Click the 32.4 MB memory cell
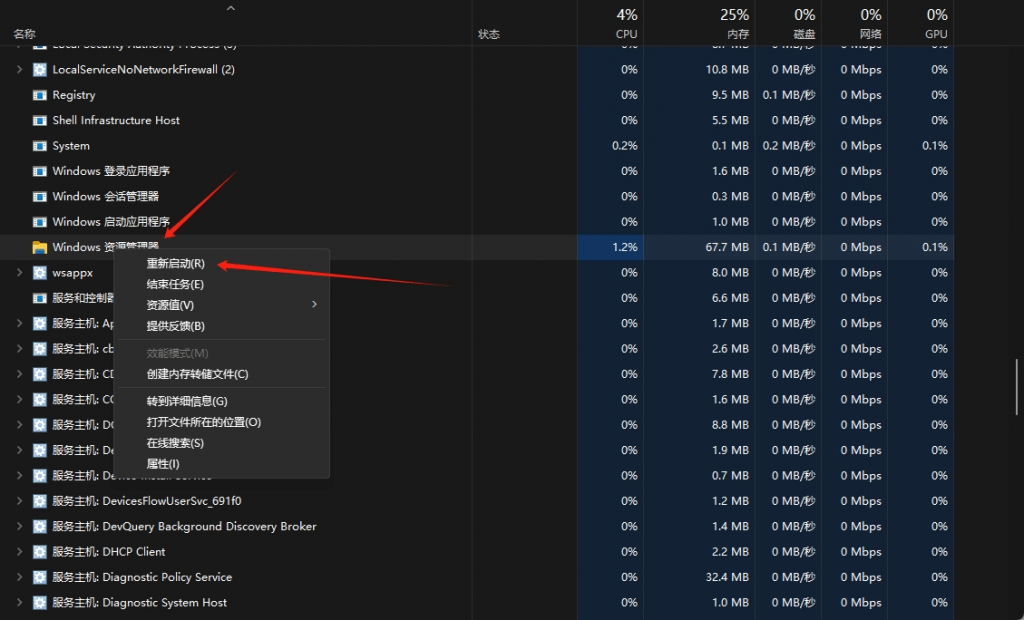The width and height of the screenshot is (1024, 620). click(x=727, y=578)
